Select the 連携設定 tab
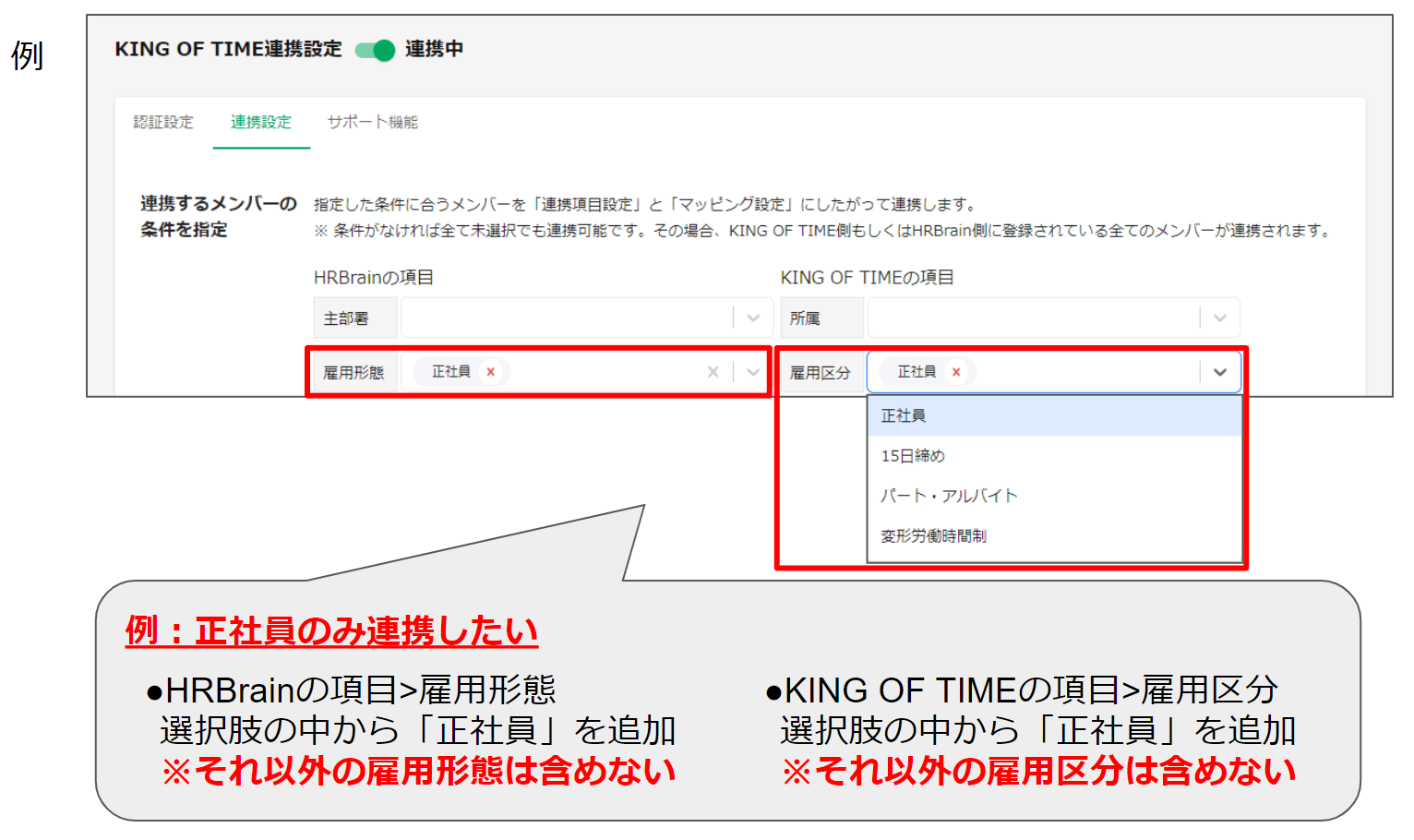The image size is (1414, 840). pyautogui.click(x=261, y=122)
